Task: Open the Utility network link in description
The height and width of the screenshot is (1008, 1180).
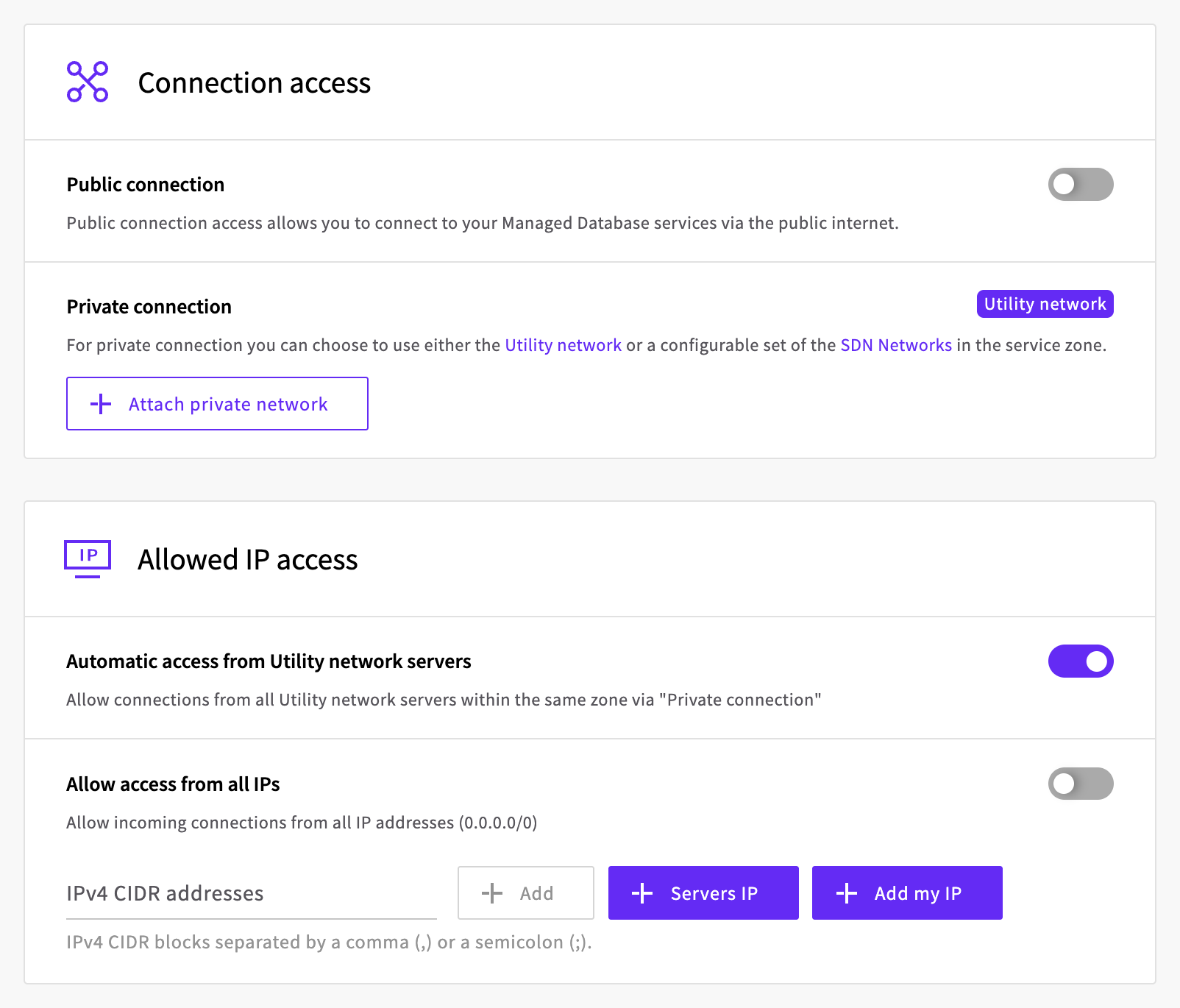Action: (x=564, y=345)
